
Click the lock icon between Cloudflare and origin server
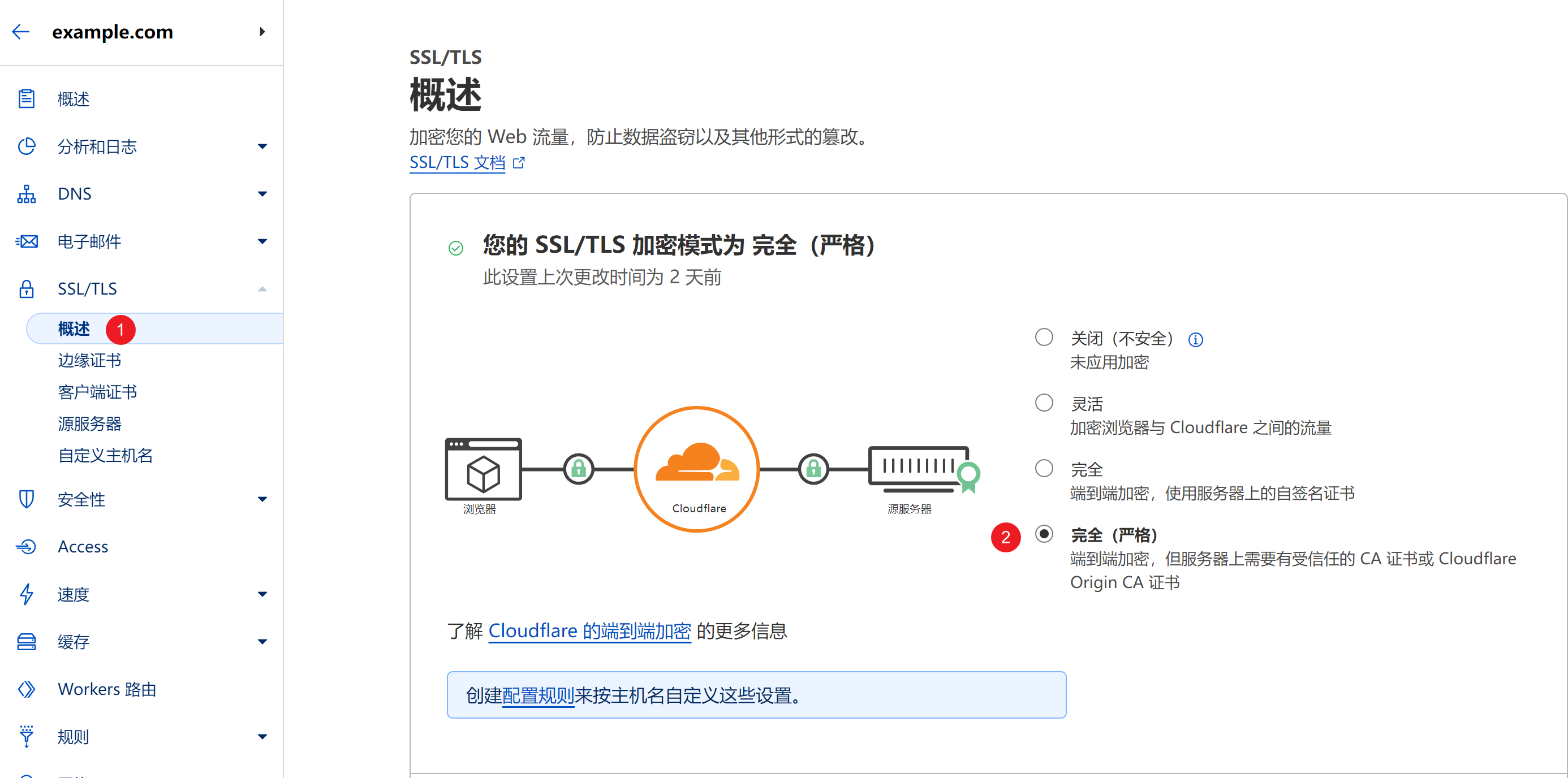813,469
